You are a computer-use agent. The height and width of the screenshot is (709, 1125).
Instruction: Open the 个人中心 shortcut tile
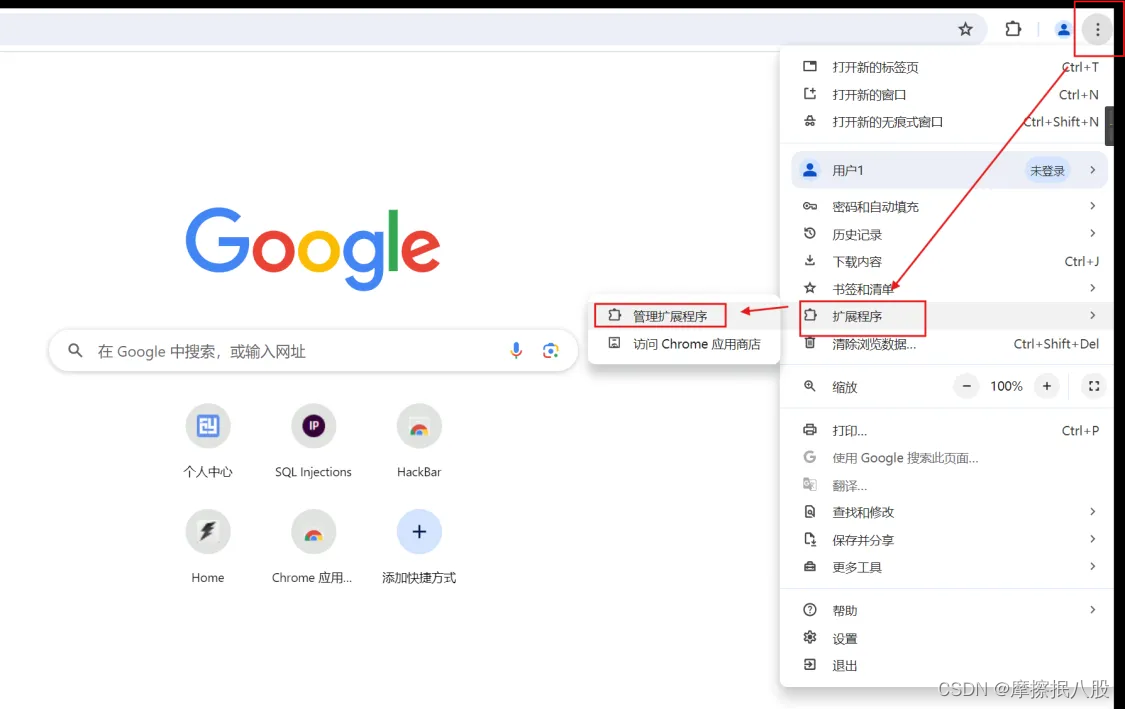(208, 441)
